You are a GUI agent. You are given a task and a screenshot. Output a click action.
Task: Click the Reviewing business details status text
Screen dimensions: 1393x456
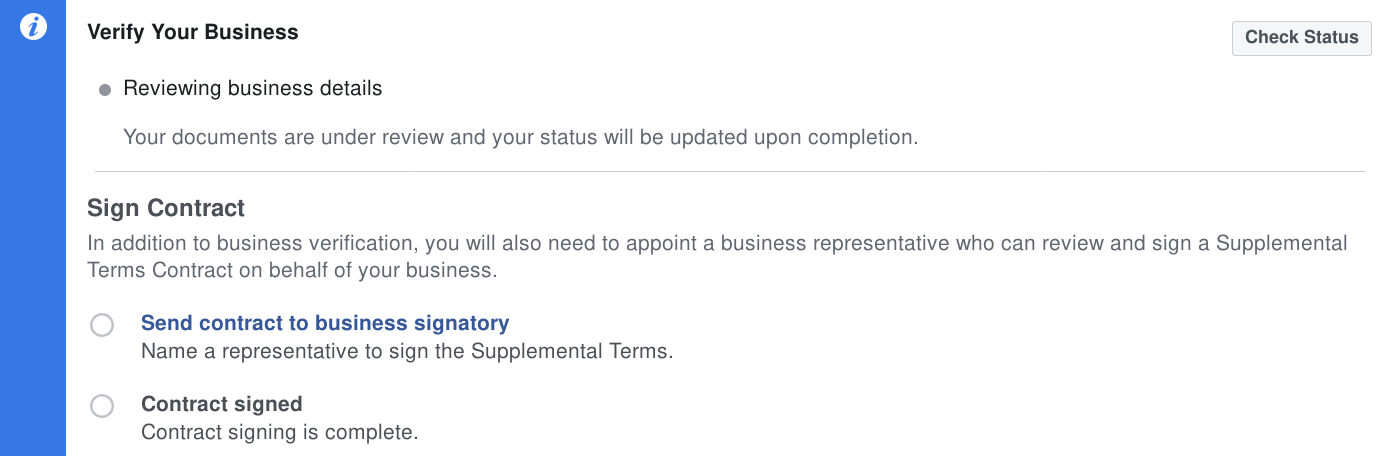pyautogui.click(x=253, y=88)
